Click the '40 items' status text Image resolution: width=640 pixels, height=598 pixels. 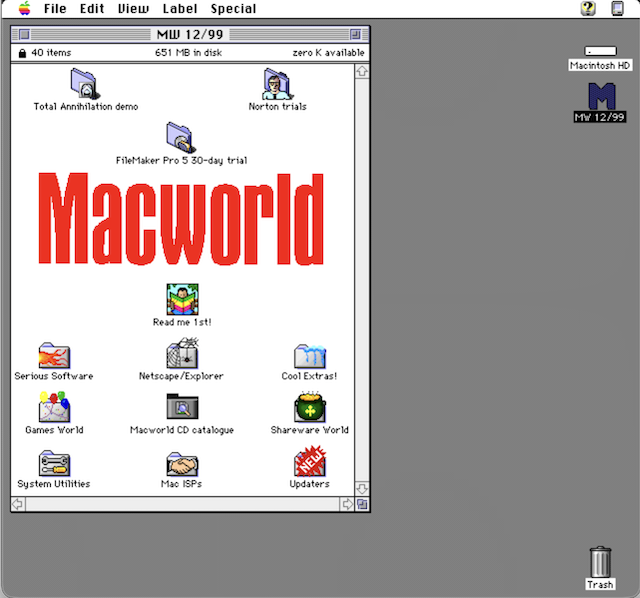tap(51, 53)
